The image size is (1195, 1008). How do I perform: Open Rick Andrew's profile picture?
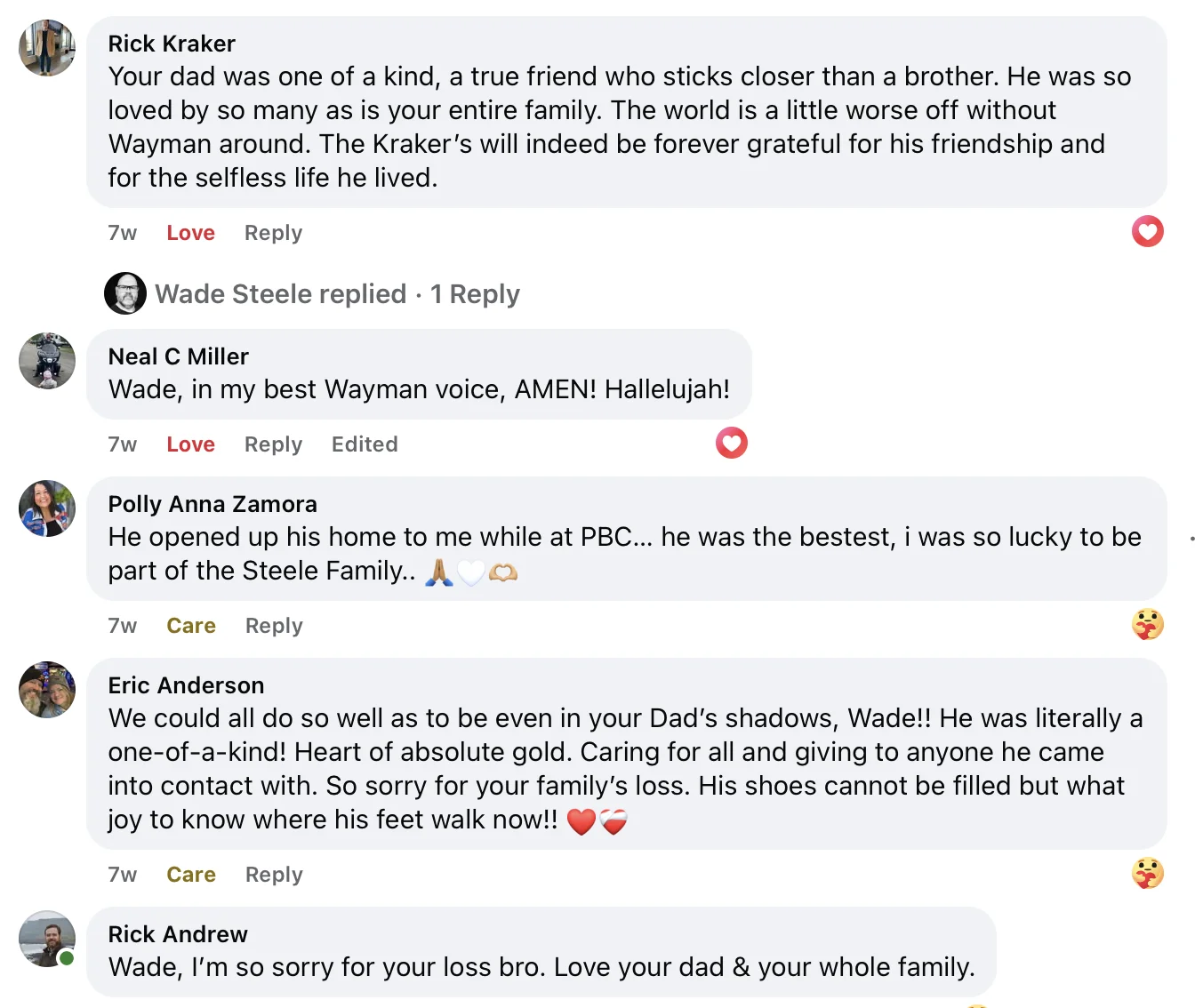pyautogui.click(x=47, y=939)
